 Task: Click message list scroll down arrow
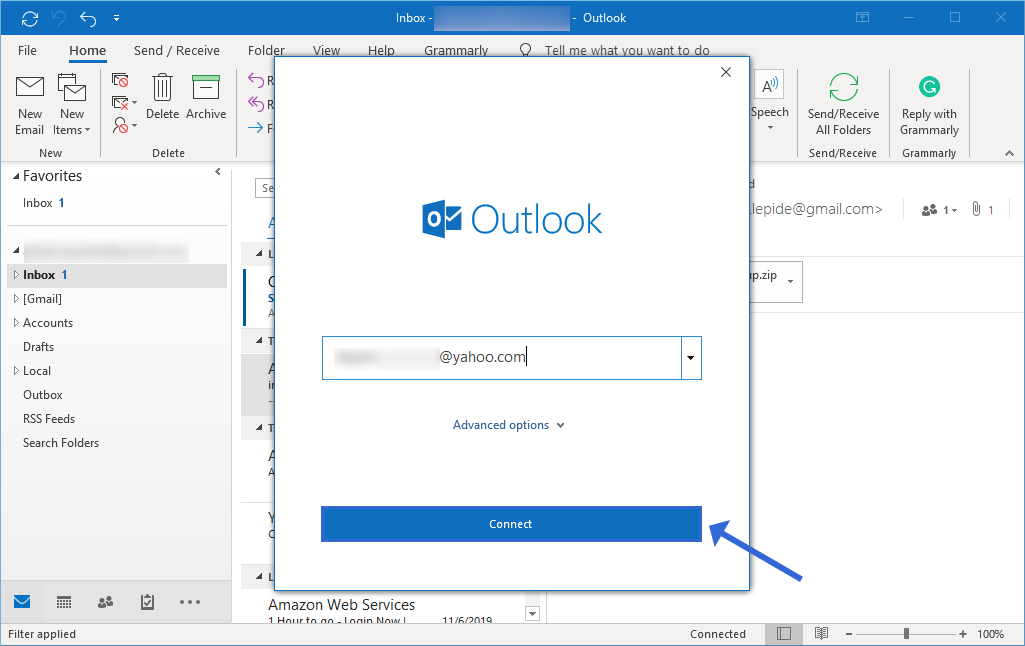[532, 613]
